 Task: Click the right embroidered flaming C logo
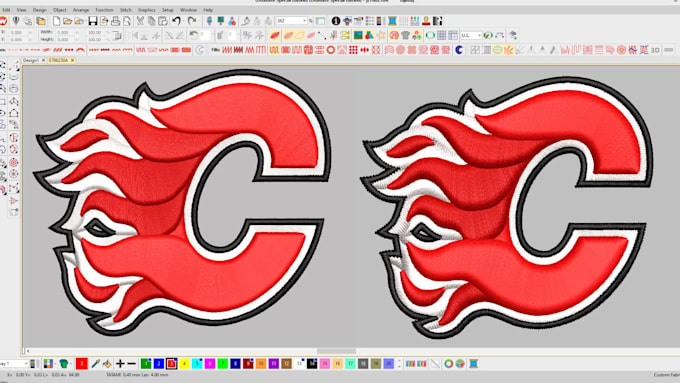(507, 207)
